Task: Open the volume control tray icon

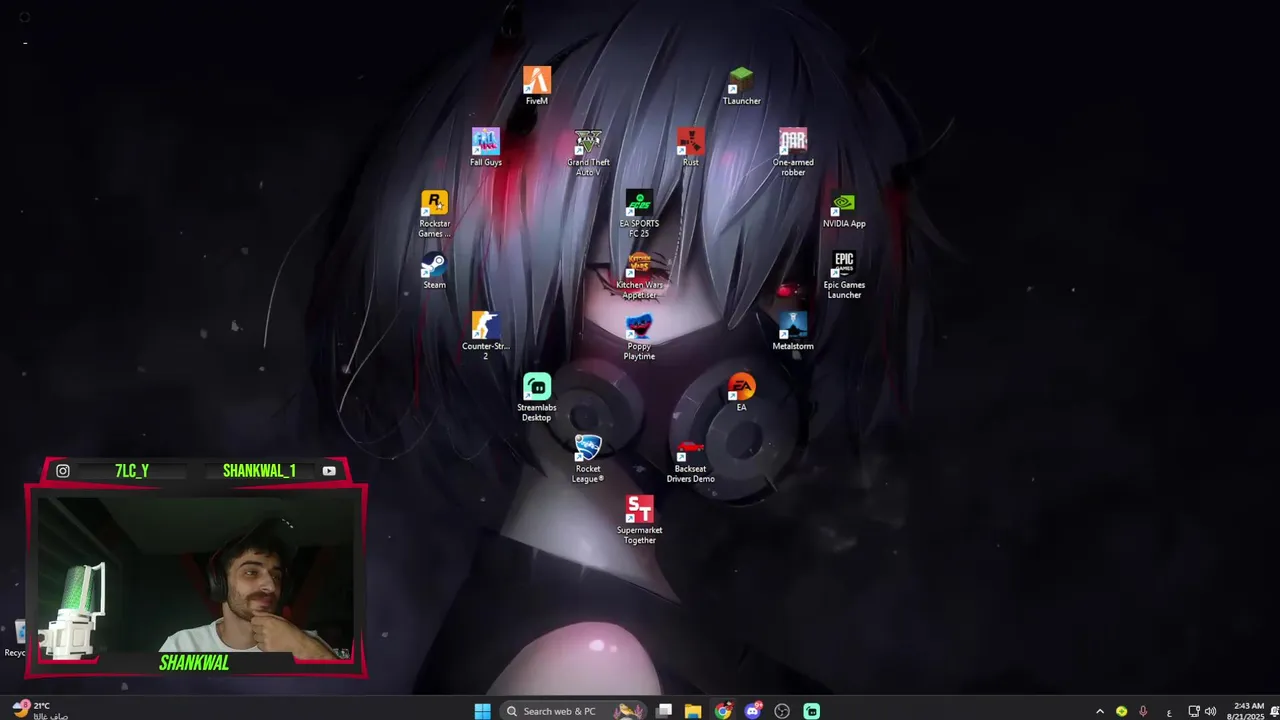Action: (x=1211, y=711)
